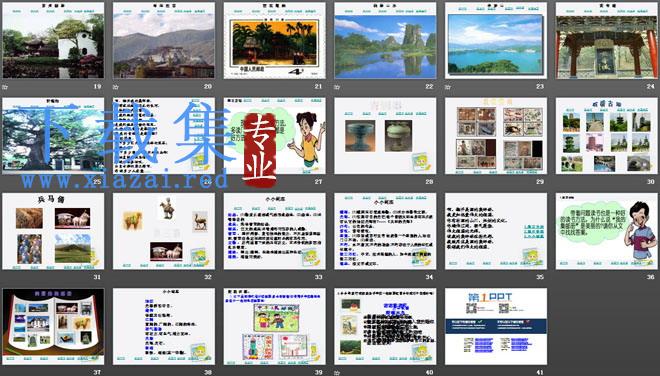Screen dimensions: 660x376
Task: Select slide 32 with horse figurines
Action: 164,231
